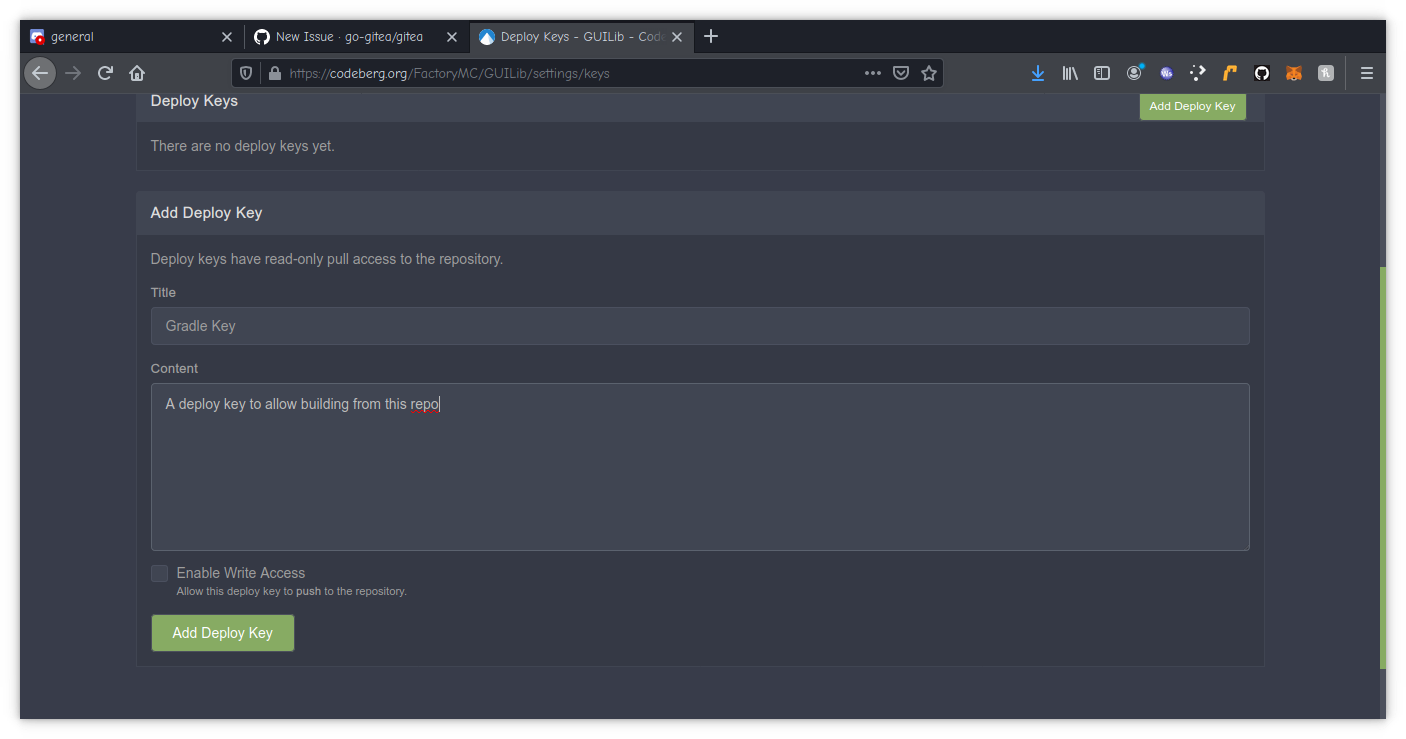Viewport: 1406px width, 739px height.
Task: Open the Library toolbar icon
Action: pos(1069,72)
